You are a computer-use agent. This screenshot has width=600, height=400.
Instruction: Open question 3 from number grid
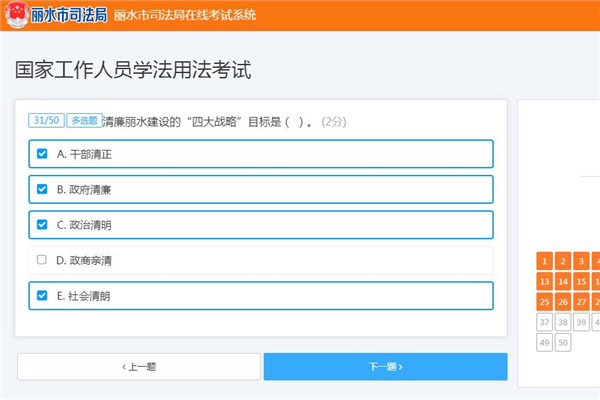click(582, 261)
